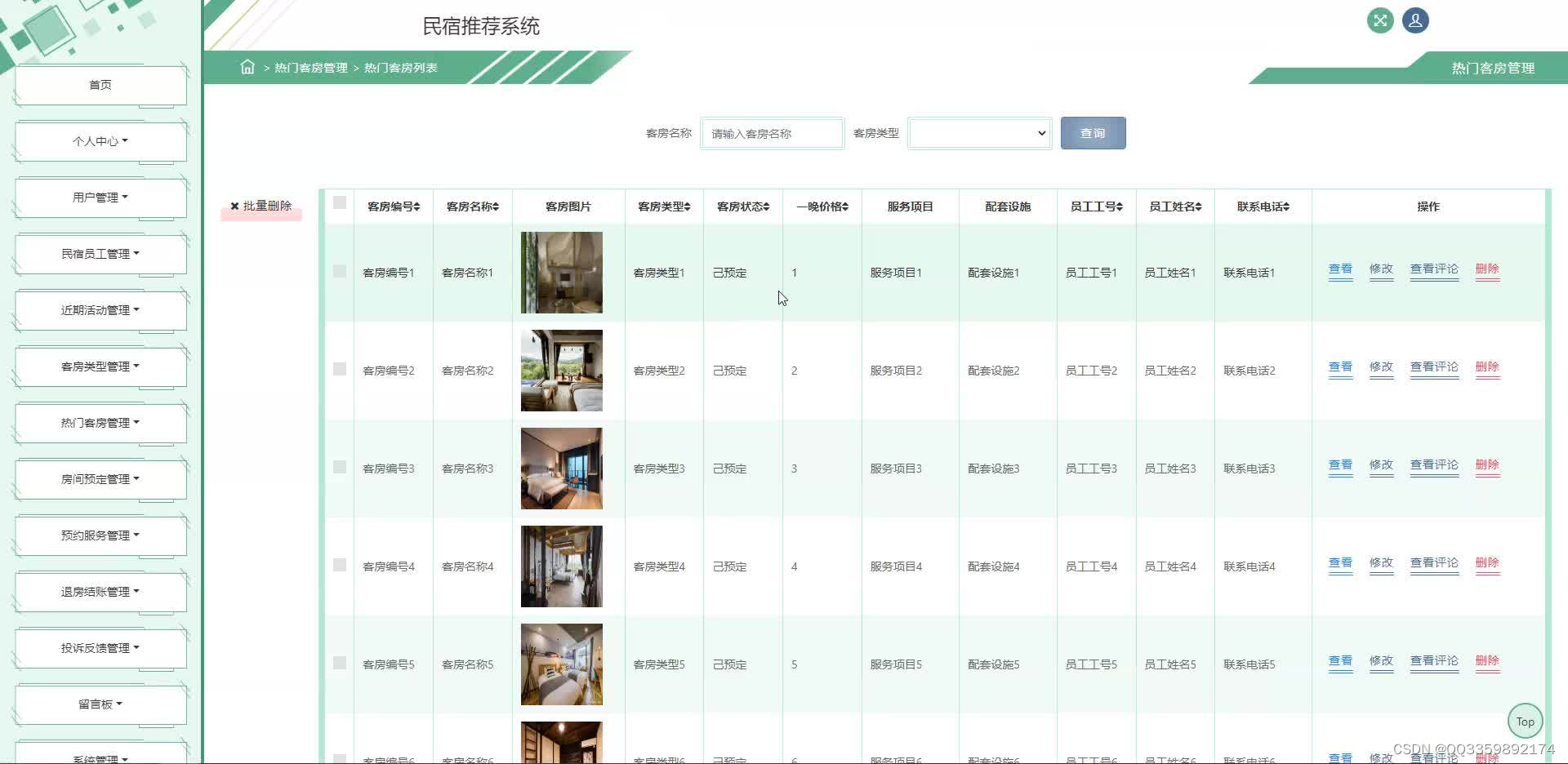Expand 热门客房管理 sidebar menu
The width and height of the screenshot is (1568, 764).
(100, 423)
